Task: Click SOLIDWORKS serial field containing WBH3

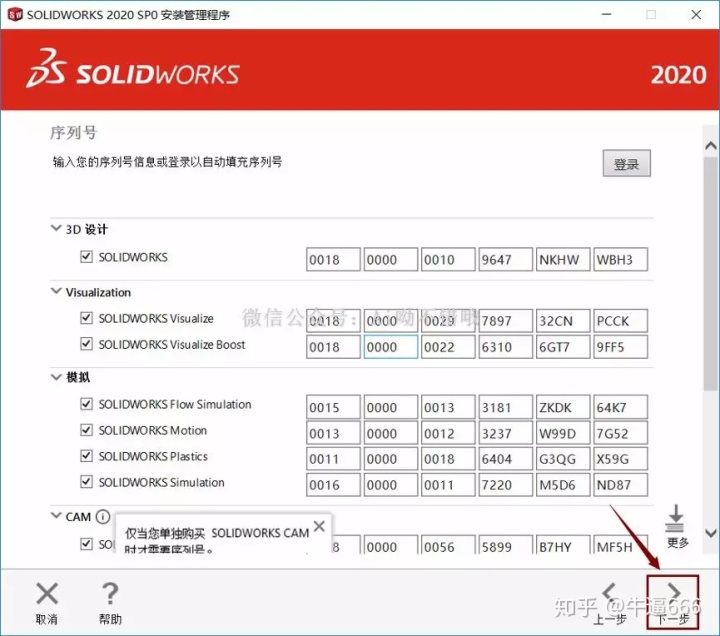Action: tap(620, 259)
